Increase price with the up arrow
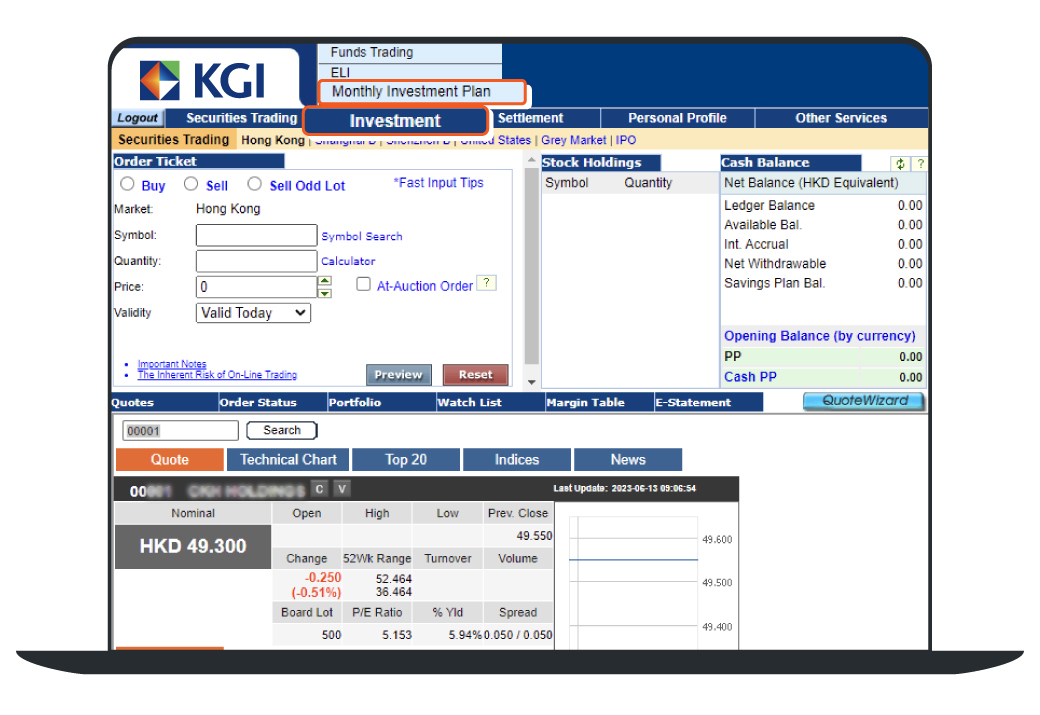 pos(324,281)
